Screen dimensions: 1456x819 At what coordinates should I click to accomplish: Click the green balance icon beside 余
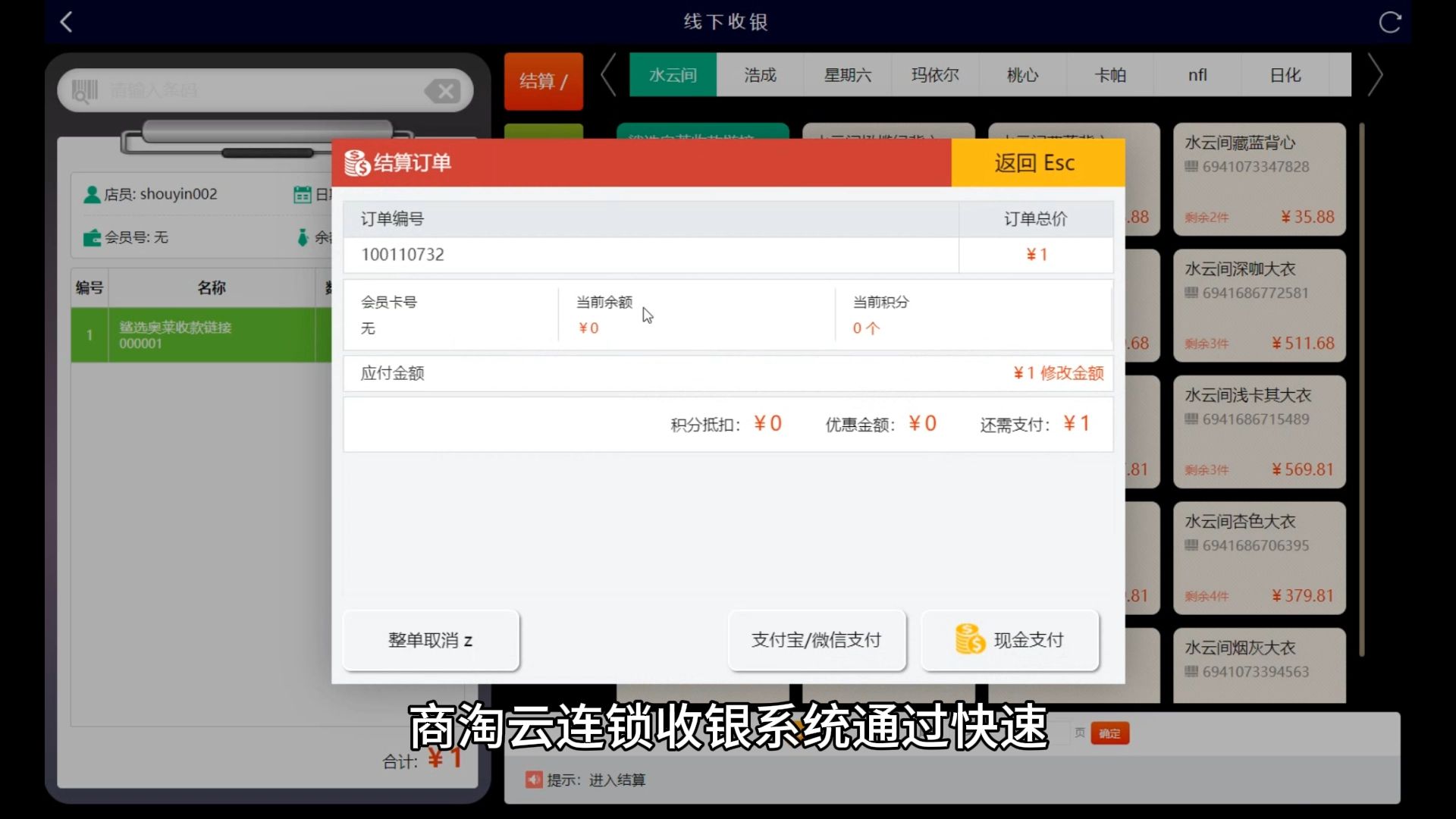(303, 237)
